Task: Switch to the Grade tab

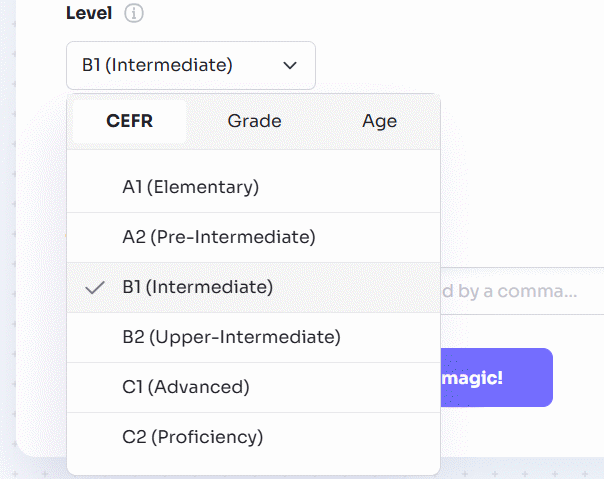Action: (x=254, y=121)
